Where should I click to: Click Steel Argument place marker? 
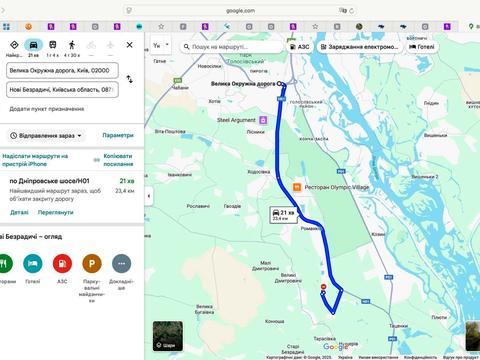click(263, 120)
